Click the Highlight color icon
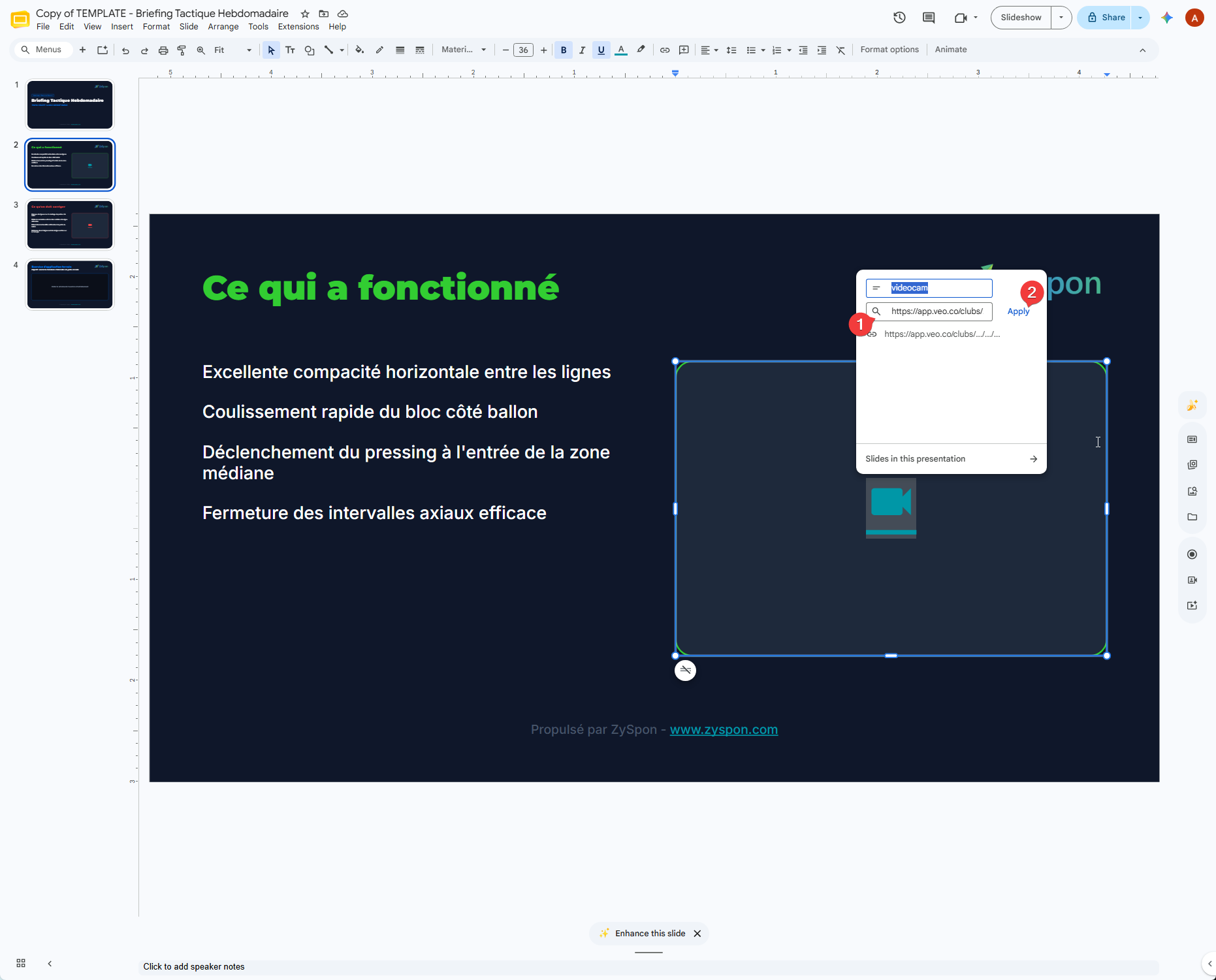 point(641,50)
